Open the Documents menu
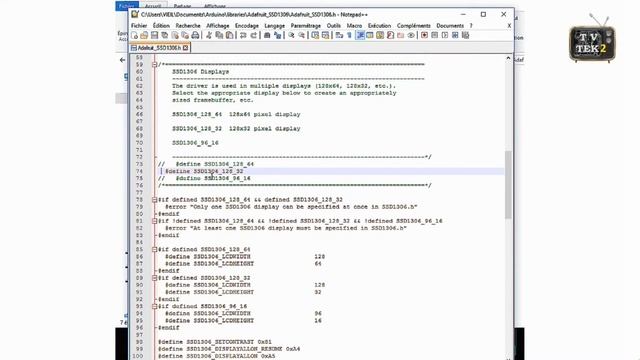The image size is (640, 360). (450, 25)
